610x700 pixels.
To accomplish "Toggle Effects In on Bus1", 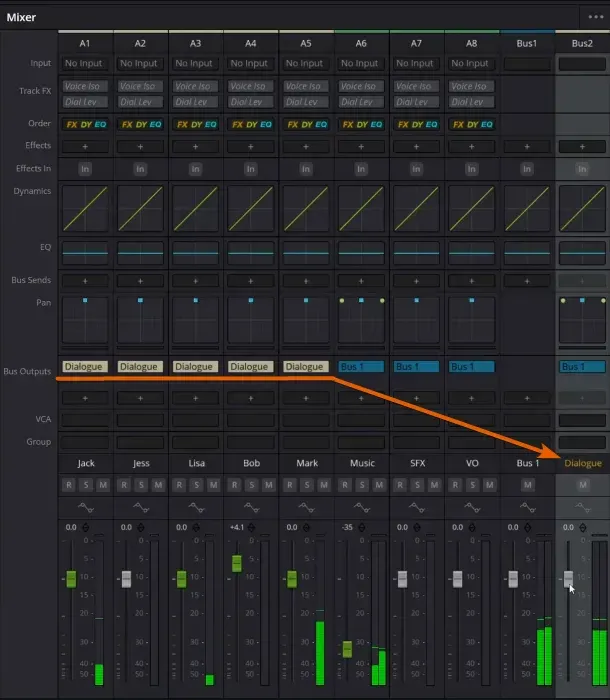I will [527, 169].
